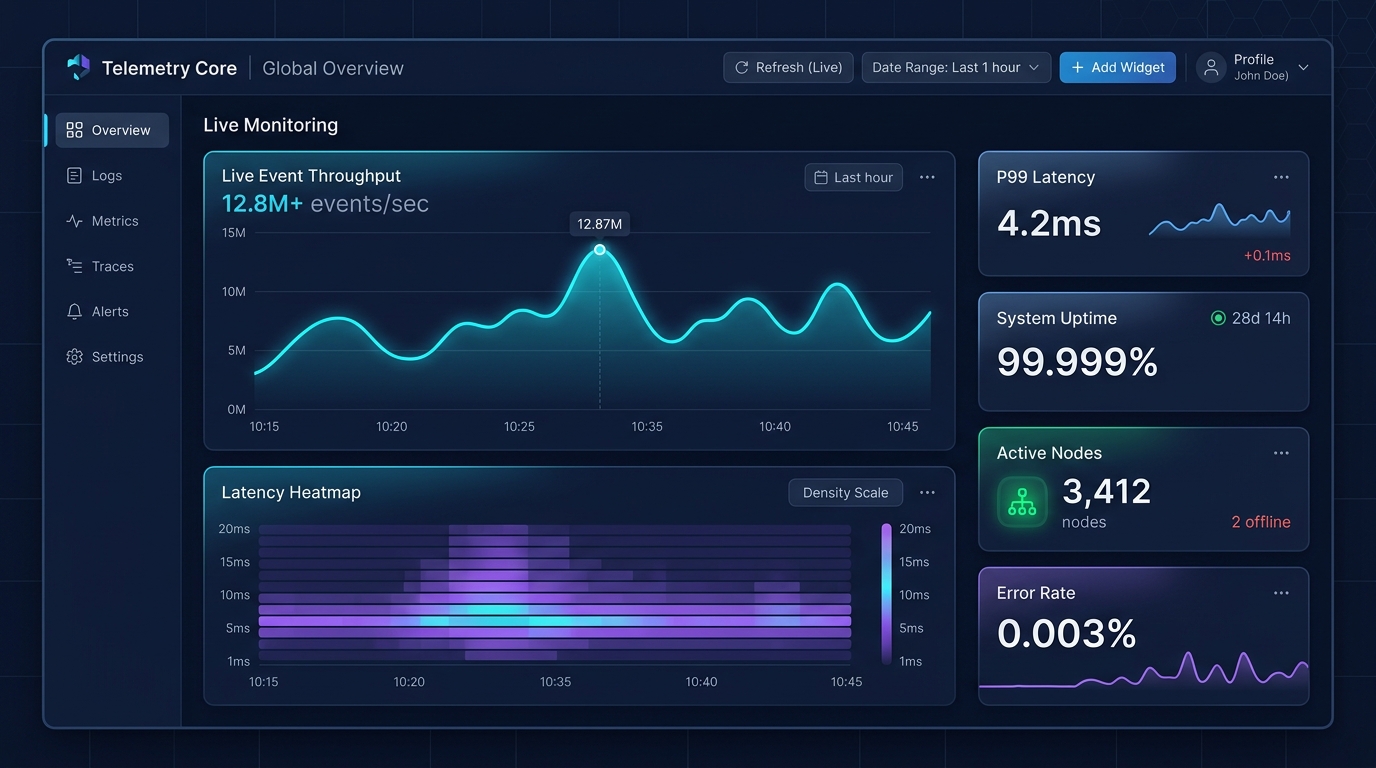1376x768 pixels.
Task: Click the Last hour chart filter button
Action: (x=853, y=177)
